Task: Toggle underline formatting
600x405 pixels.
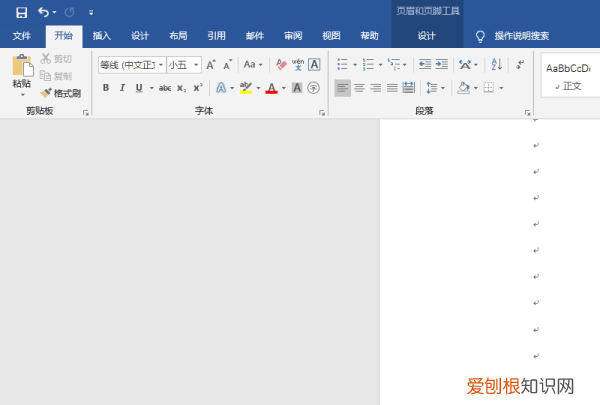Action: click(x=139, y=88)
